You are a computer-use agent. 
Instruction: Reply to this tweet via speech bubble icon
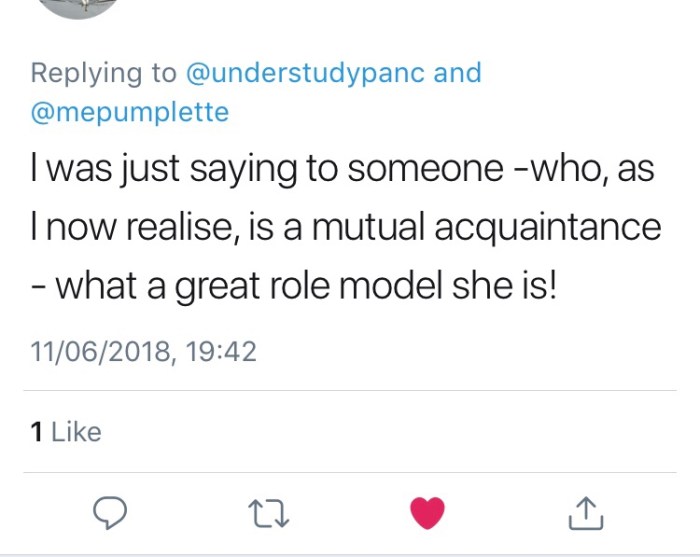coord(109,513)
